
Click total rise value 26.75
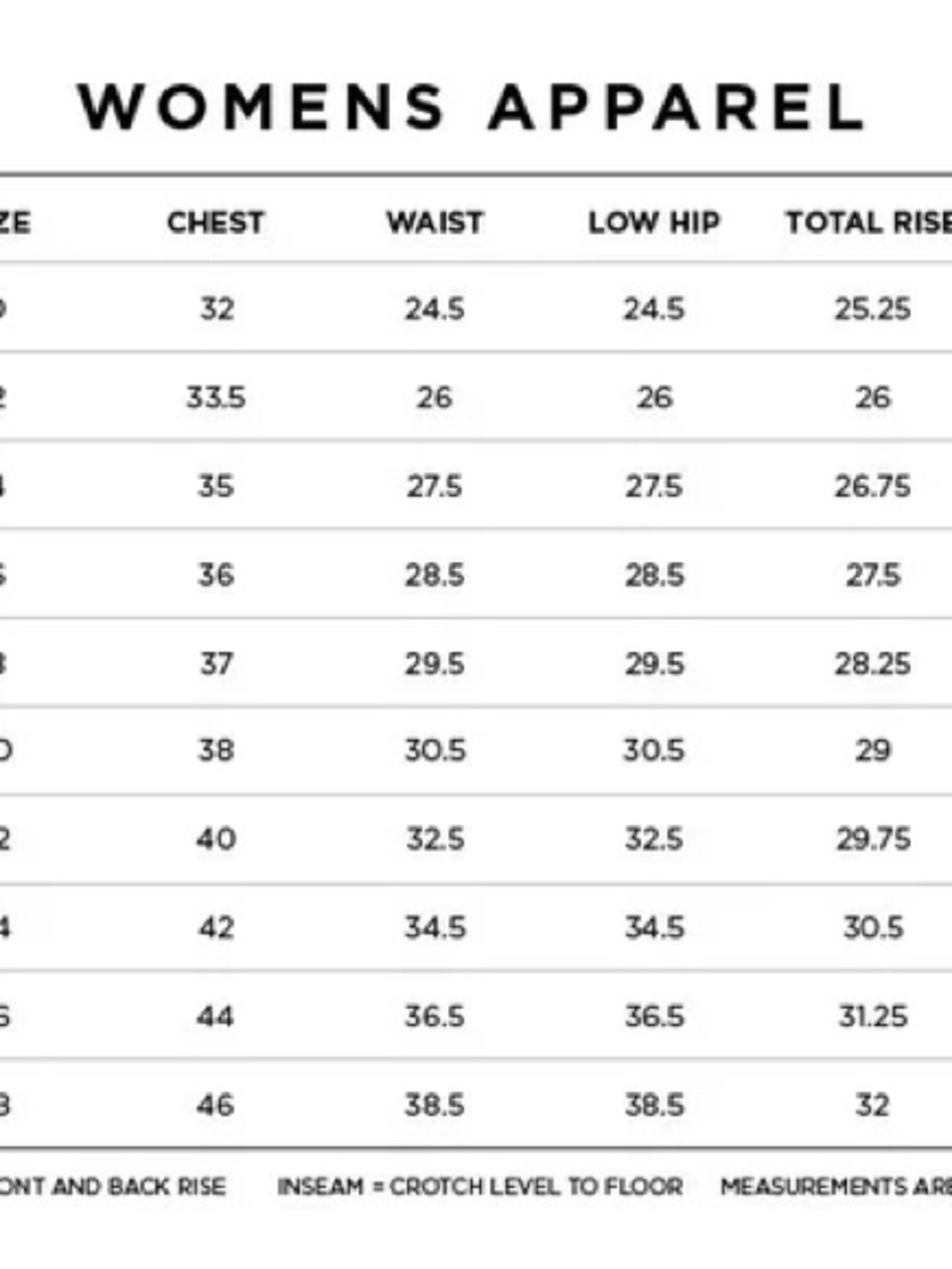click(873, 486)
